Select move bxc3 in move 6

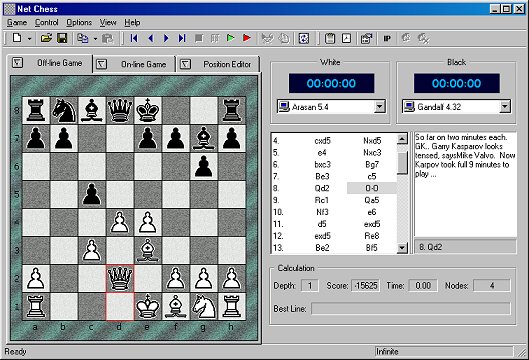pyautogui.click(x=323, y=165)
